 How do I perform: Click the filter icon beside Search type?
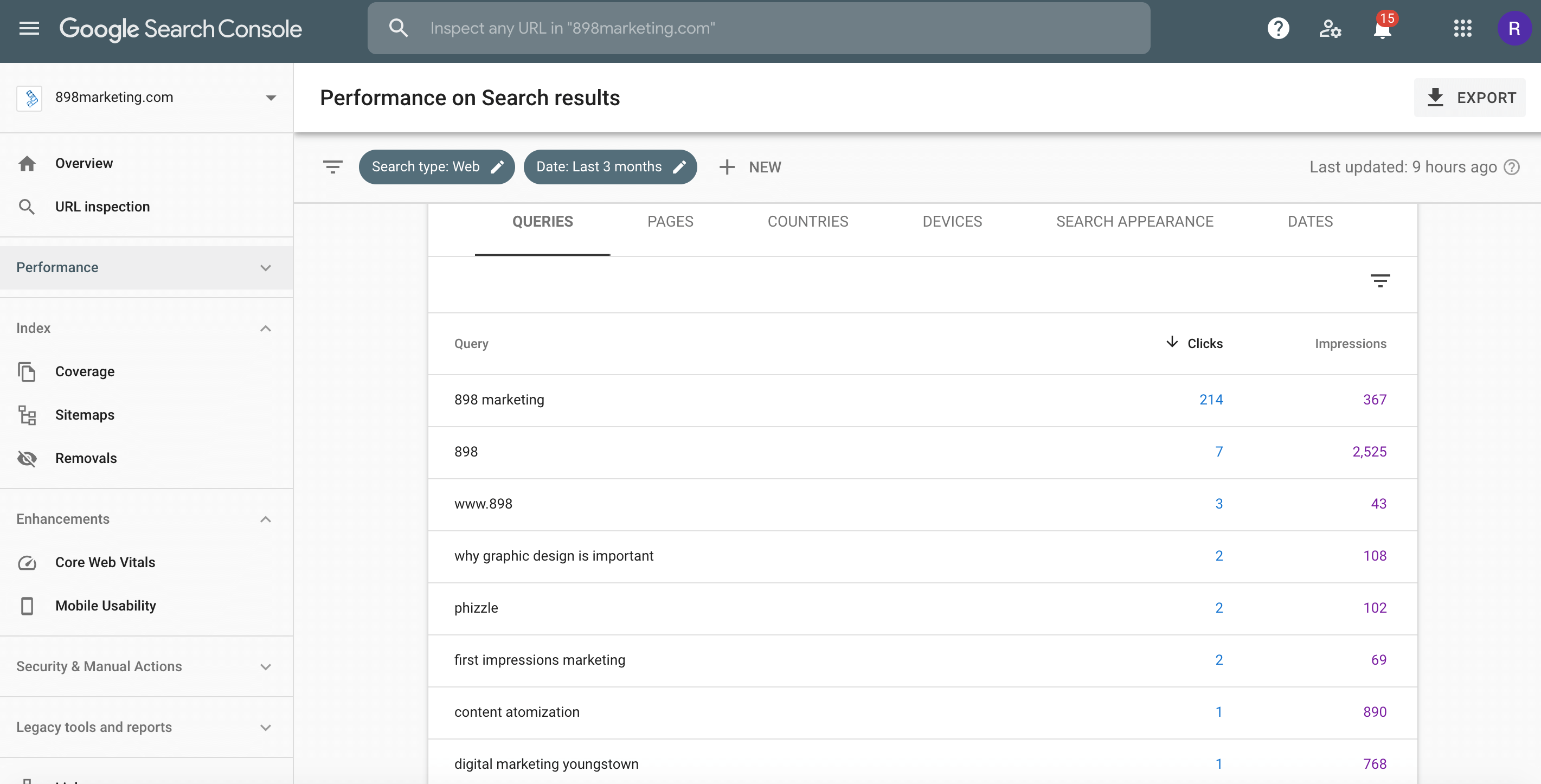coord(332,167)
